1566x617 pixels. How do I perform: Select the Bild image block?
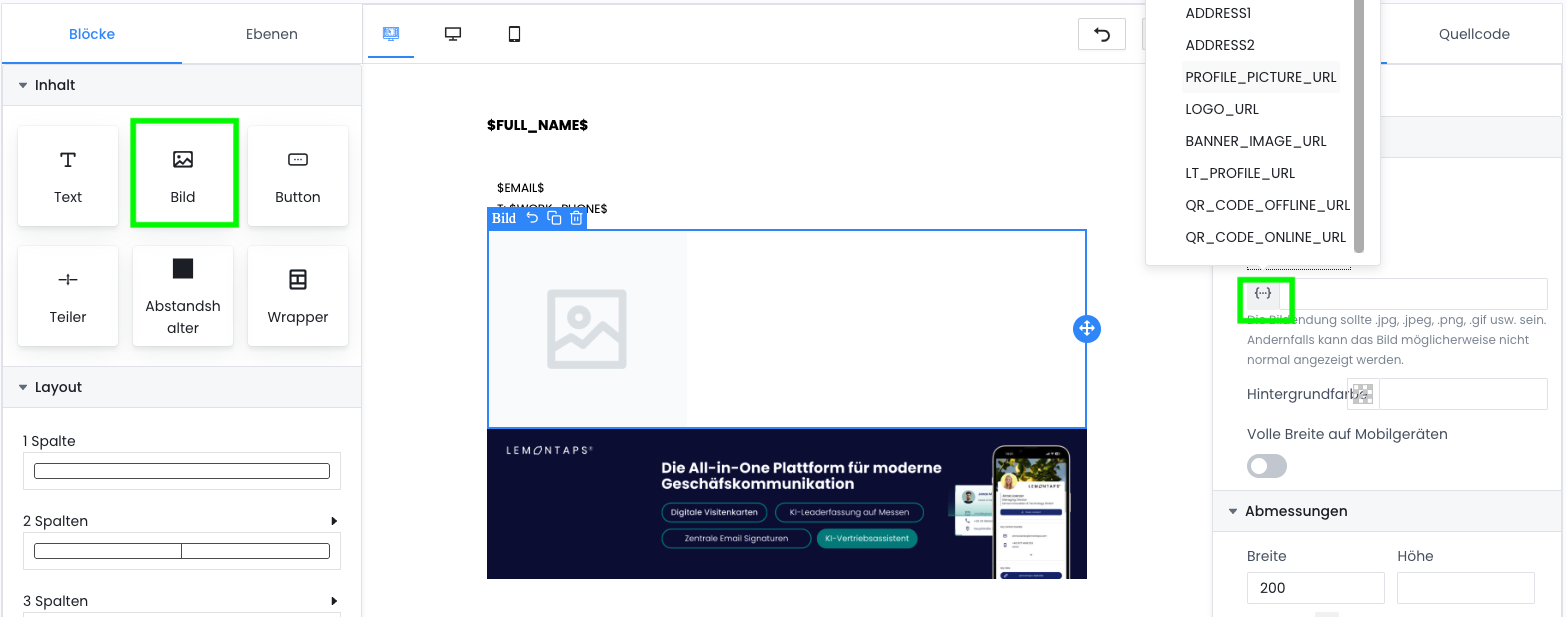pos(183,174)
